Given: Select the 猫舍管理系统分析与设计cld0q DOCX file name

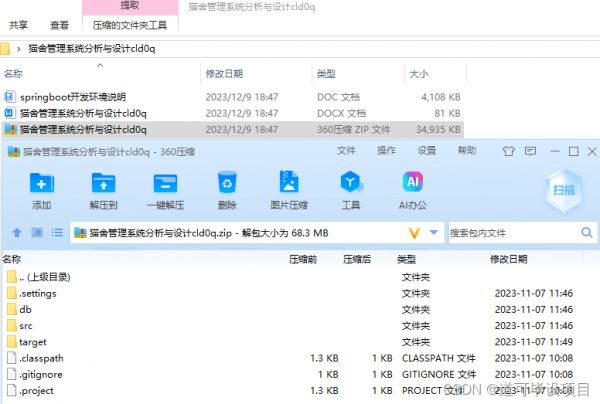Looking at the screenshot, I should (x=83, y=113).
